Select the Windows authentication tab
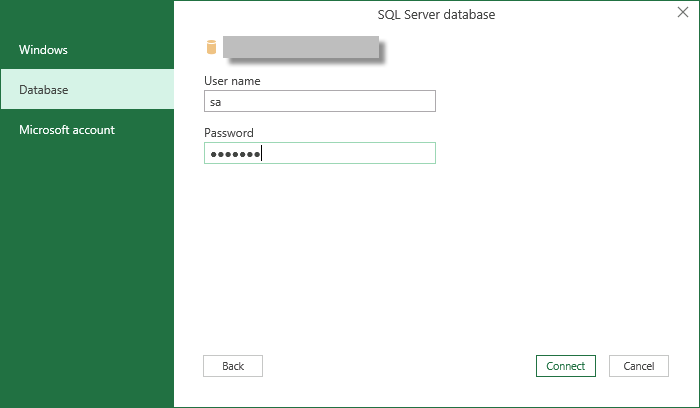The image size is (700, 408). (x=87, y=50)
